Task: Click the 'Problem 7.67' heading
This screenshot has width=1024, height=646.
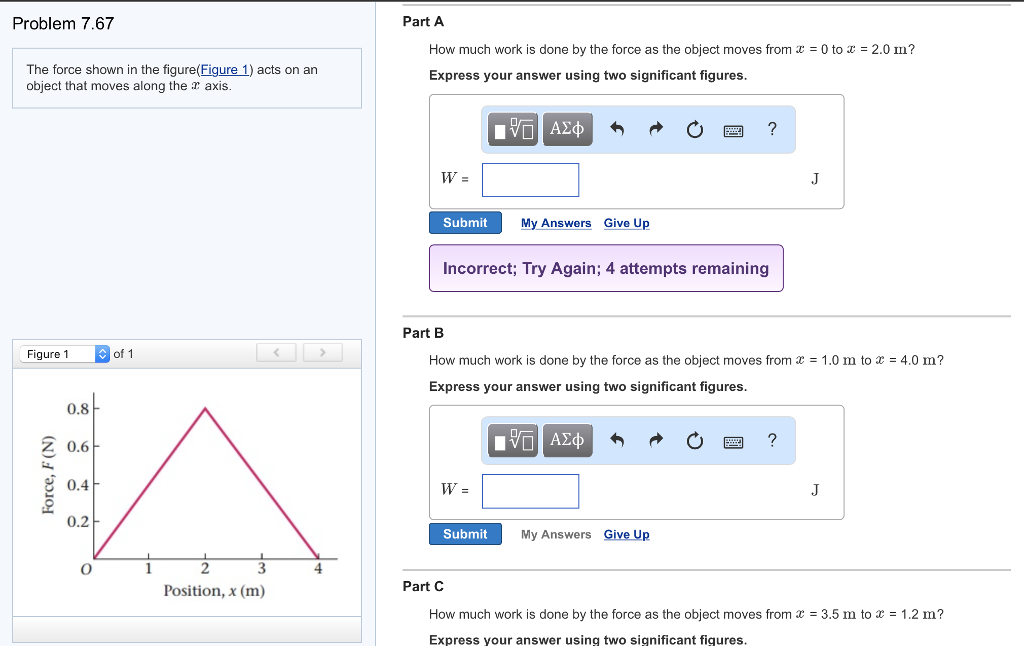Action: coord(63,24)
